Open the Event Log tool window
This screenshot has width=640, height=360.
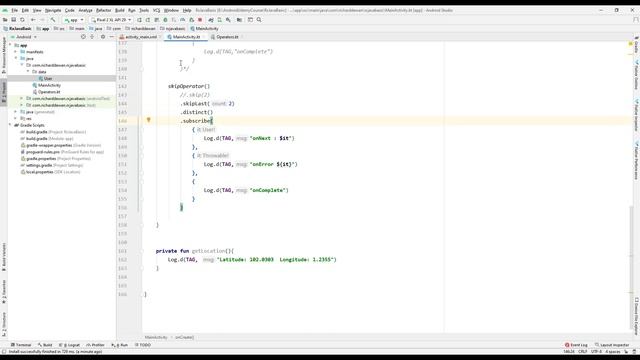coord(576,345)
